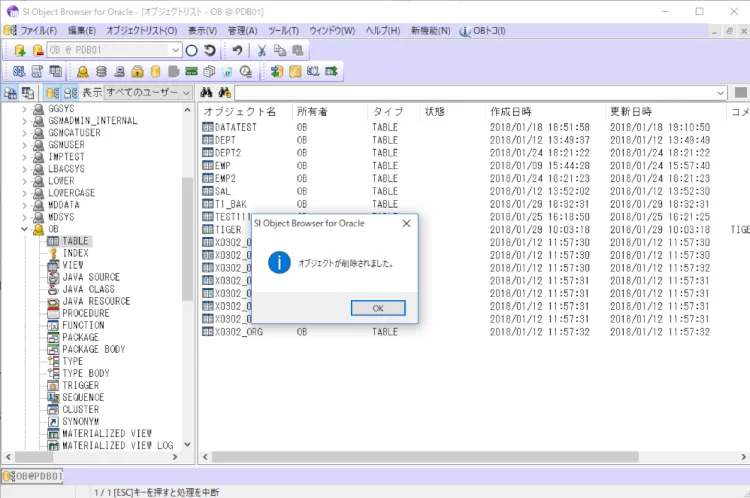Collapse the OB user node
Image resolution: width=750 pixels, height=498 pixels.
tap(24, 229)
